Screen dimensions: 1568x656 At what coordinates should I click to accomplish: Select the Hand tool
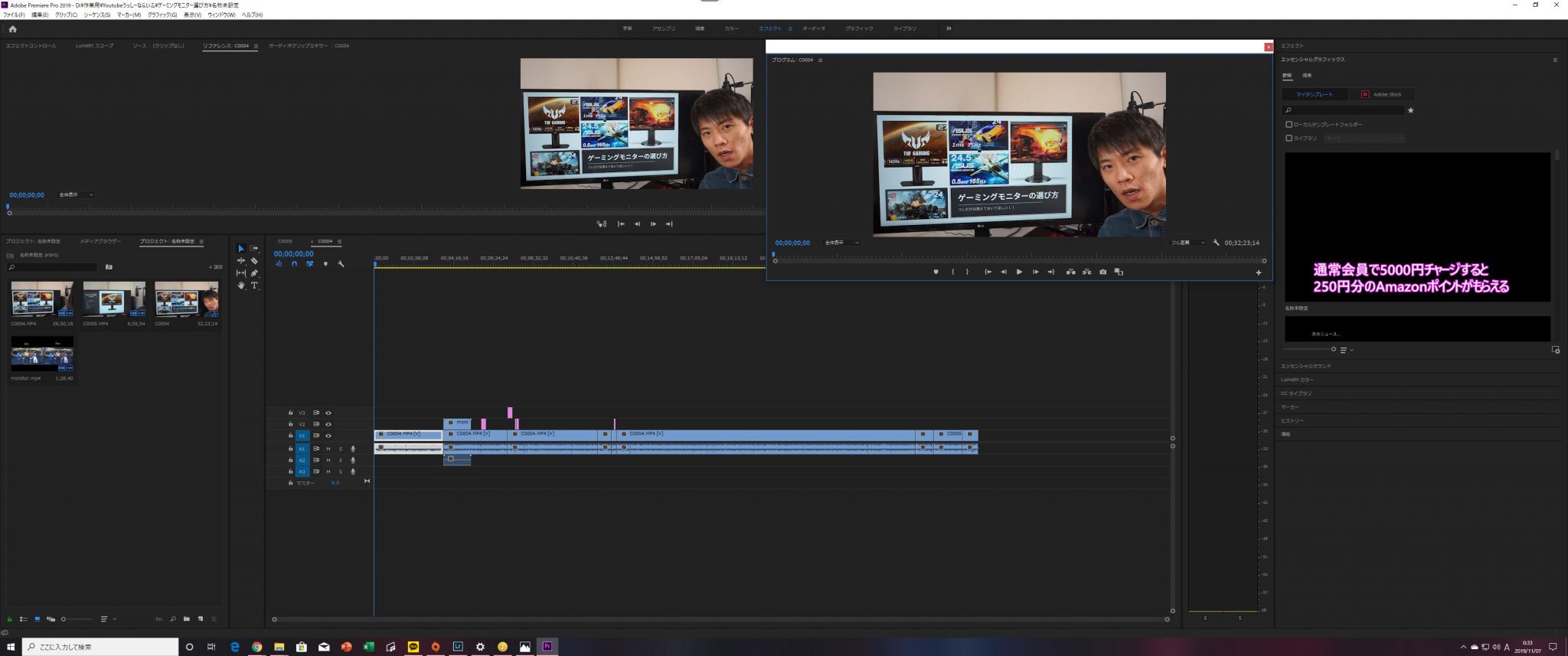point(240,286)
